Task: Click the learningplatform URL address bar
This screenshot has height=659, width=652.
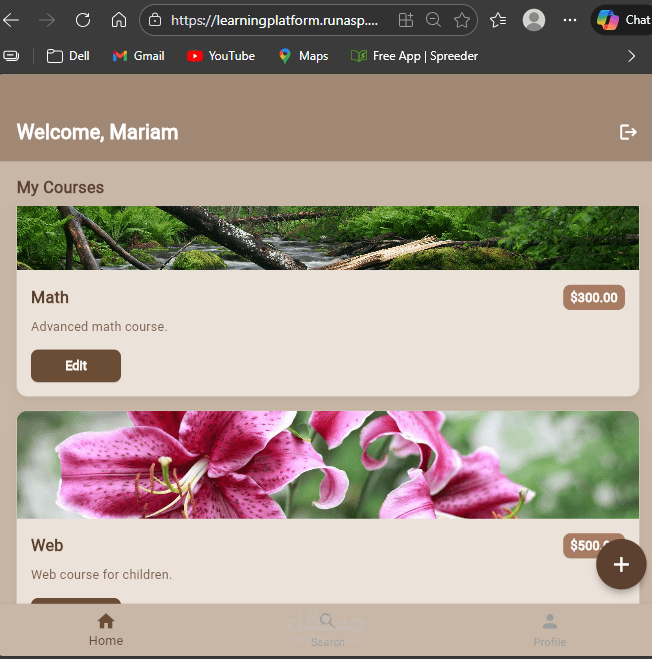Action: coord(274,20)
